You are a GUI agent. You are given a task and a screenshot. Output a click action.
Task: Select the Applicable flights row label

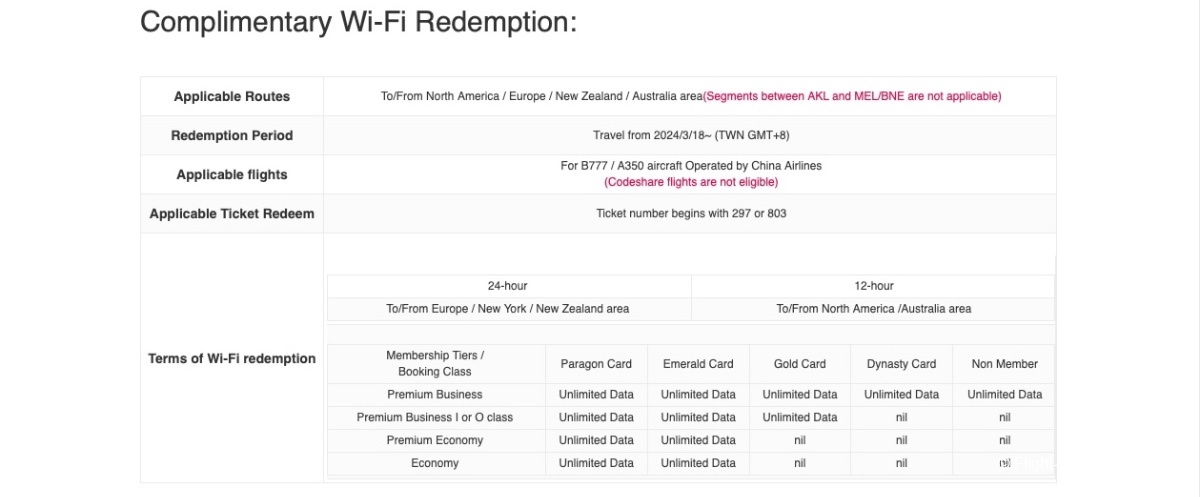(x=232, y=175)
